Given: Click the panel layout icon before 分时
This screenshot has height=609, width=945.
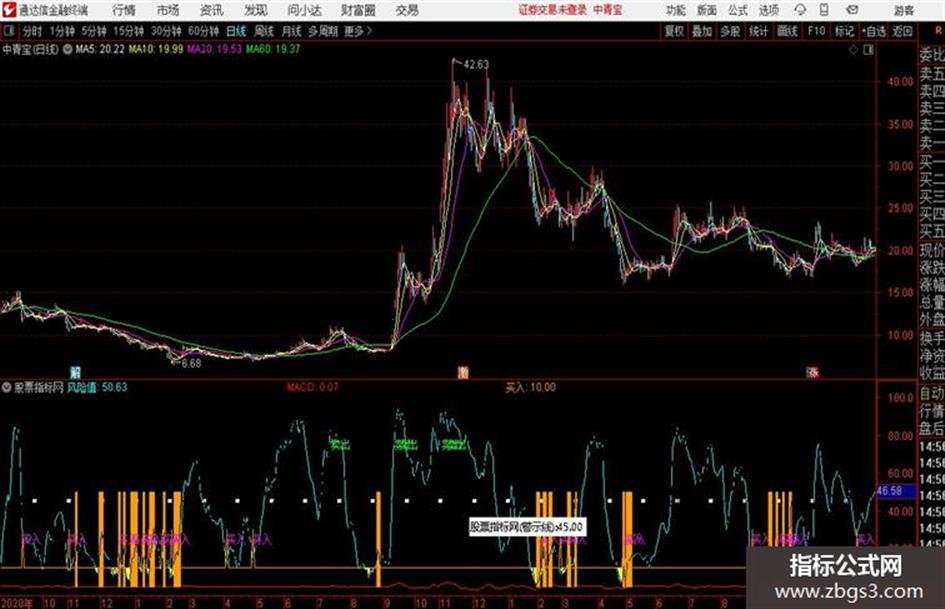Looking at the screenshot, I should [8, 30].
